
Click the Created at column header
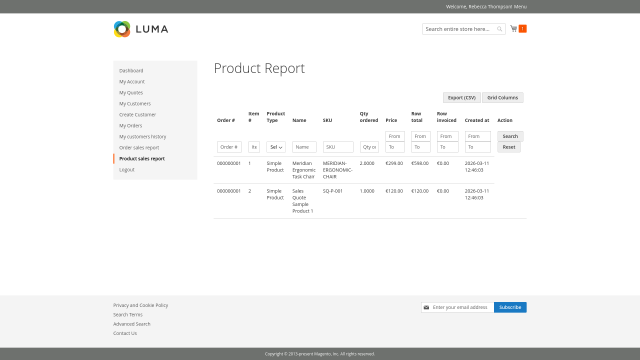[x=477, y=120]
